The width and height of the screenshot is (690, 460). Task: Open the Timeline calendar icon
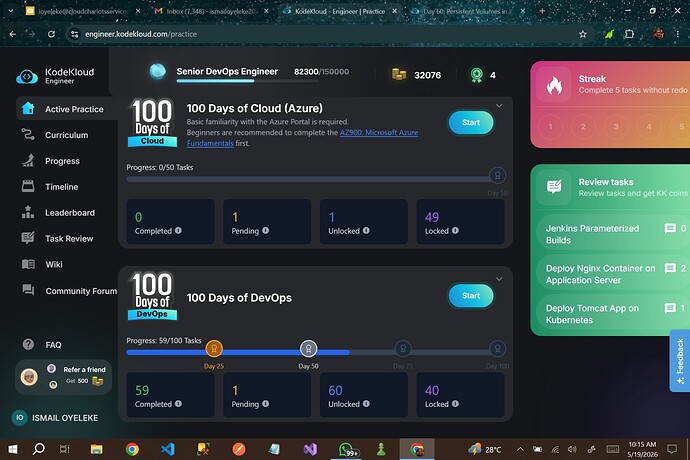point(28,186)
